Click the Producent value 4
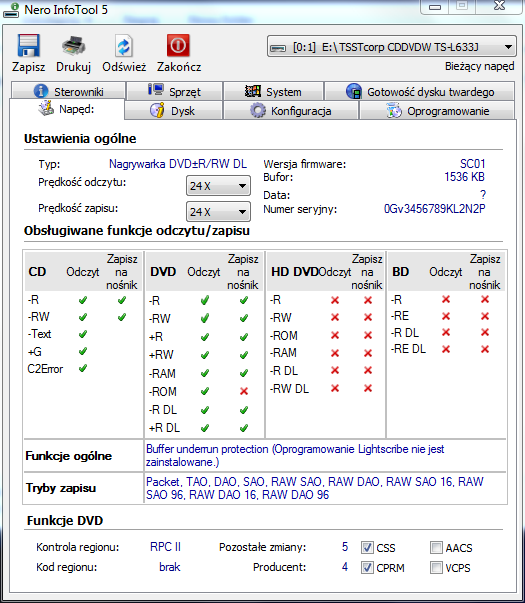Image resolution: width=525 pixels, height=603 pixels. click(x=345, y=567)
